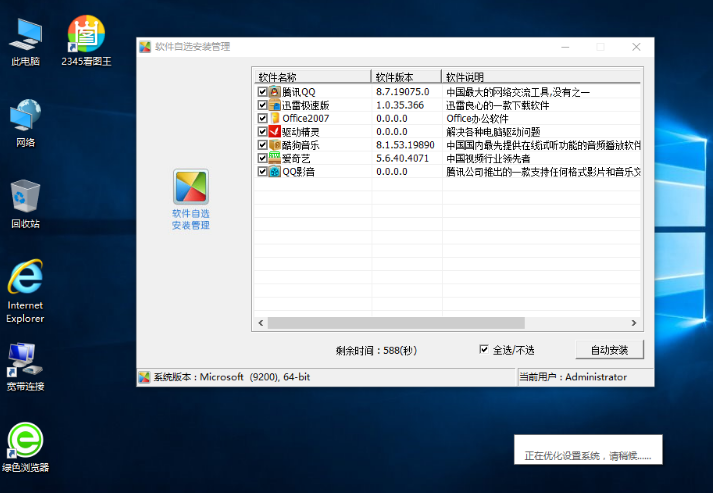Select version 5.6.40.4071 cell

tap(402, 158)
